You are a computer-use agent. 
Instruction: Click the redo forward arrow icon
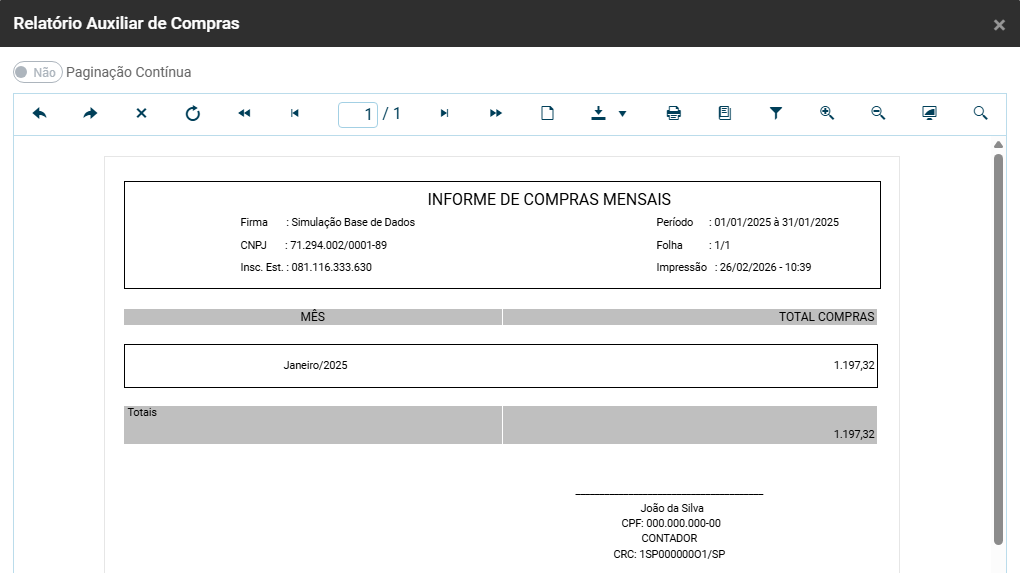pyautogui.click(x=90, y=114)
